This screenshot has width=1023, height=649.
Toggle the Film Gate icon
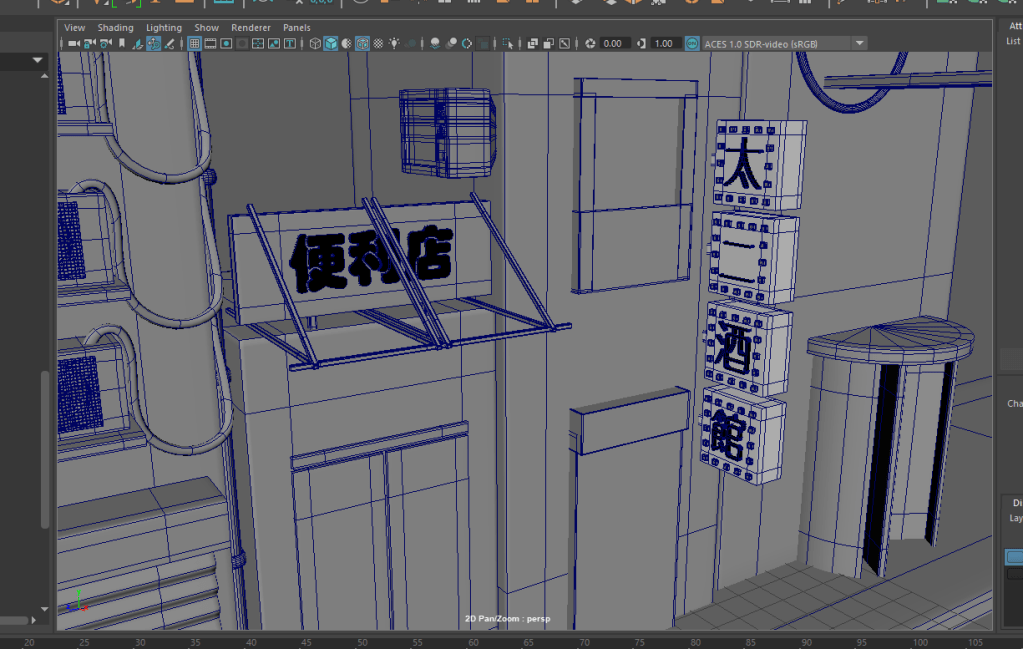click(211, 44)
